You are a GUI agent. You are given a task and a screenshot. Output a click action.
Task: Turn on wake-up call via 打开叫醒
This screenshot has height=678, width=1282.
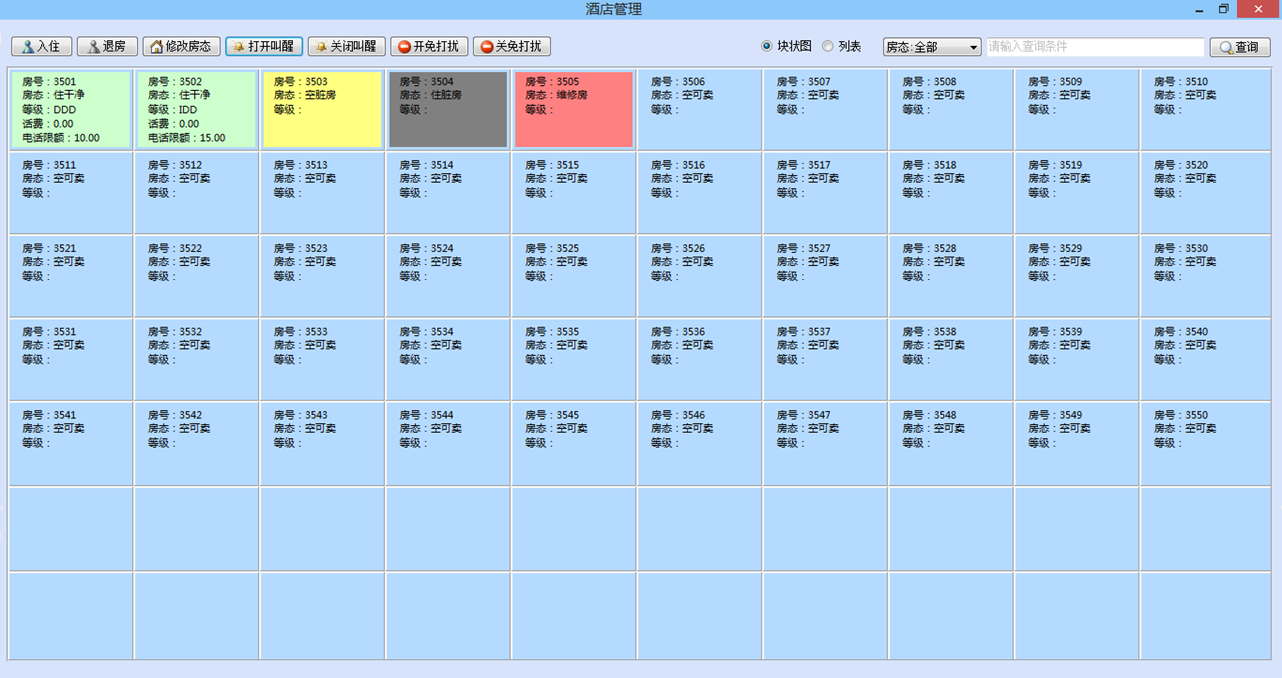[264, 47]
